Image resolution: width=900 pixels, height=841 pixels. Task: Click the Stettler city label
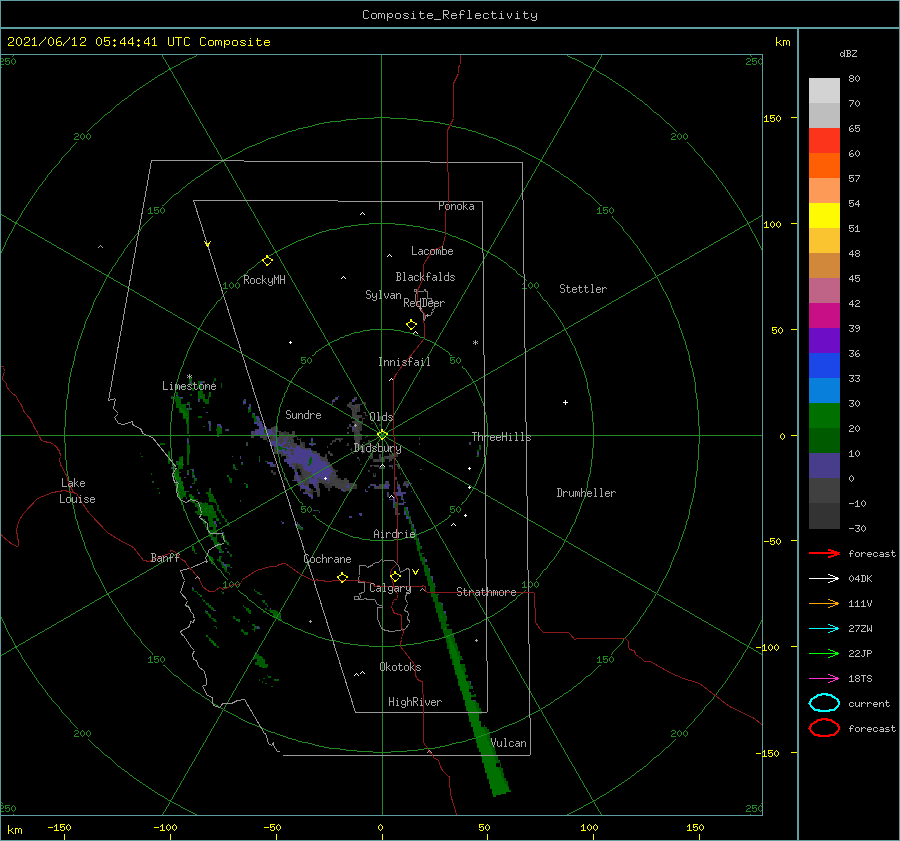pyautogui.click(x=583, y=289)
